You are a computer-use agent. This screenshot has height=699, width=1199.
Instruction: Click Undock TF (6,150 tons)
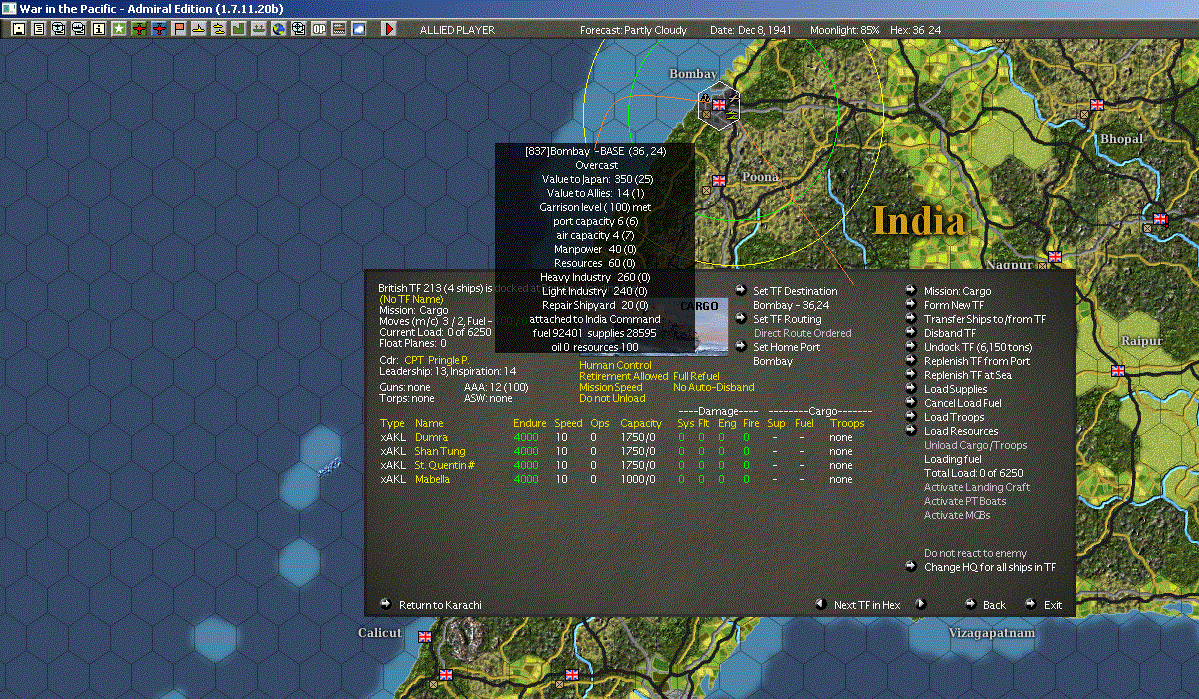click(977, 347)
